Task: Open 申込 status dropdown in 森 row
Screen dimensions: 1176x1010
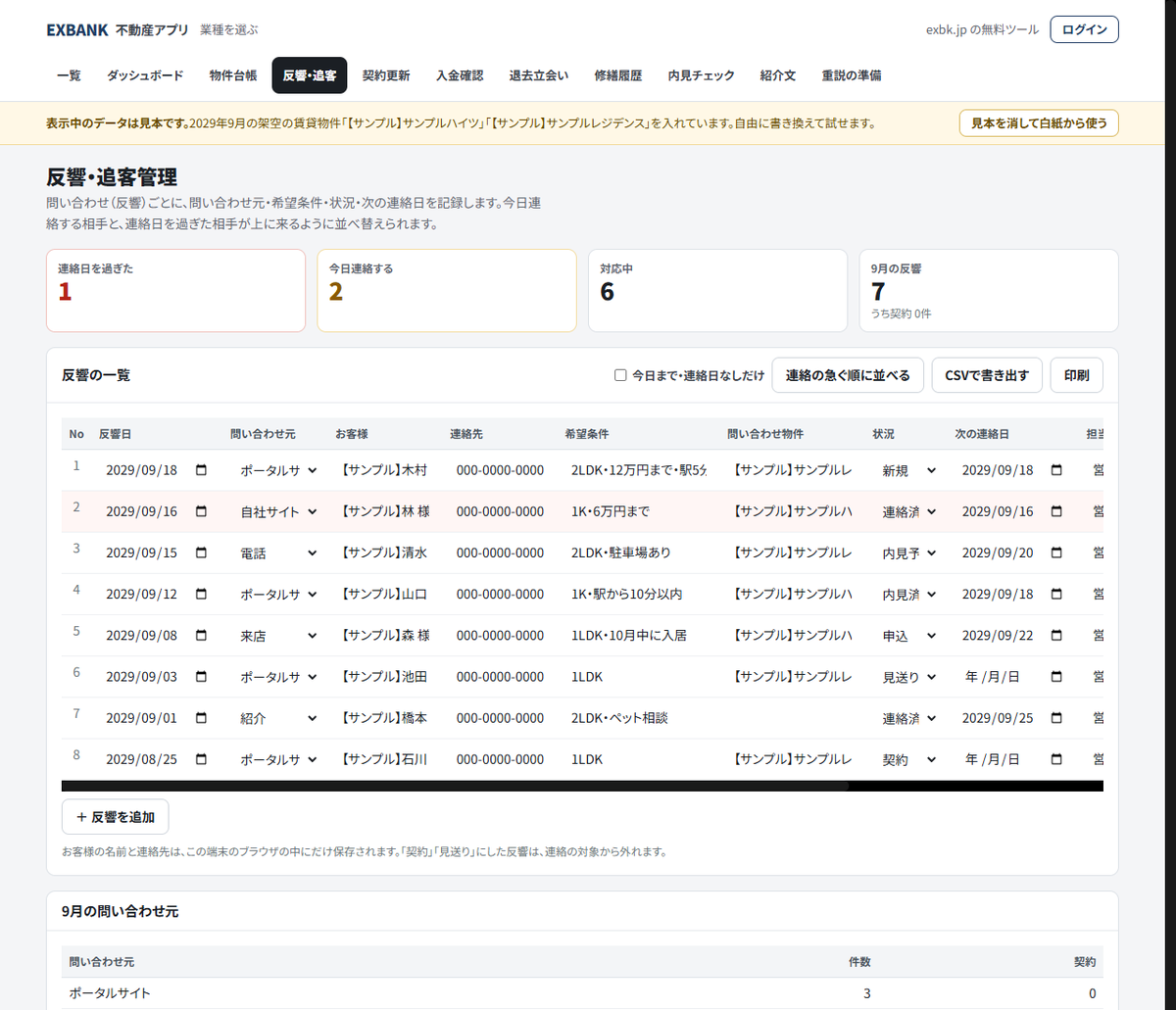Action: click(909, 635)
